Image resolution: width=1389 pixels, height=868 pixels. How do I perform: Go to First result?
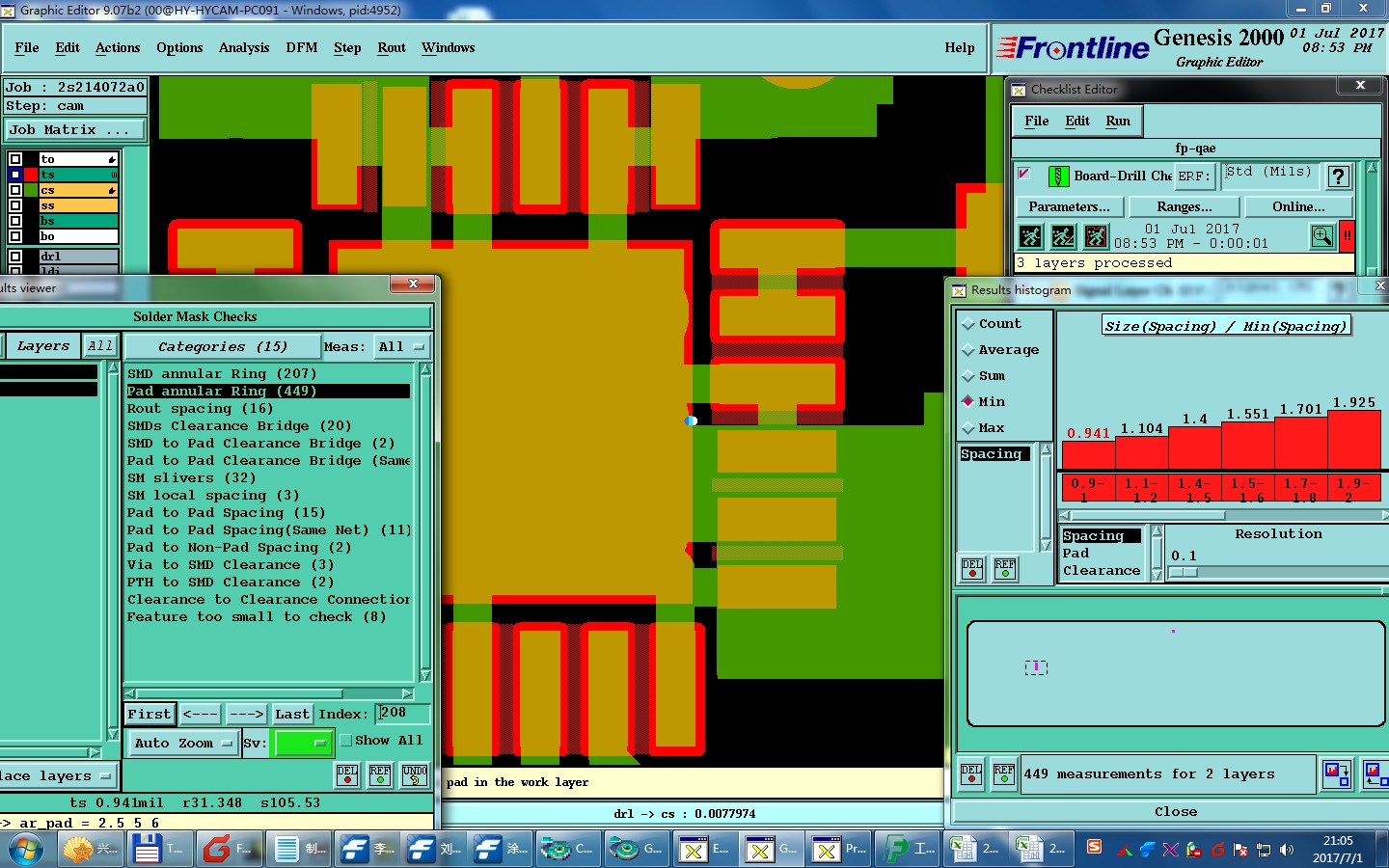[150, 714]
